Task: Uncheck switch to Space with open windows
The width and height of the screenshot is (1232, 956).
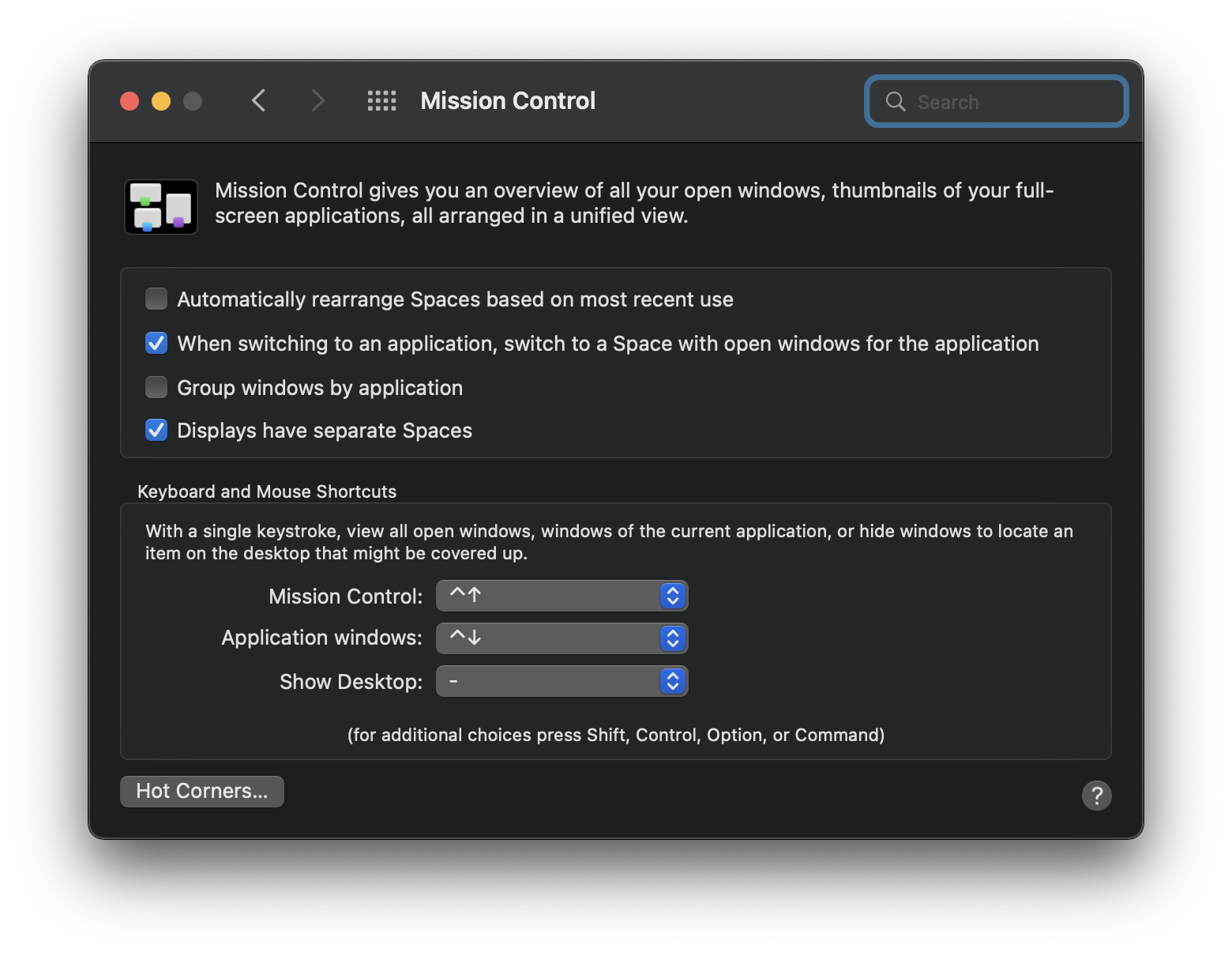Action: pyautogui.click(x=156, y=344)
